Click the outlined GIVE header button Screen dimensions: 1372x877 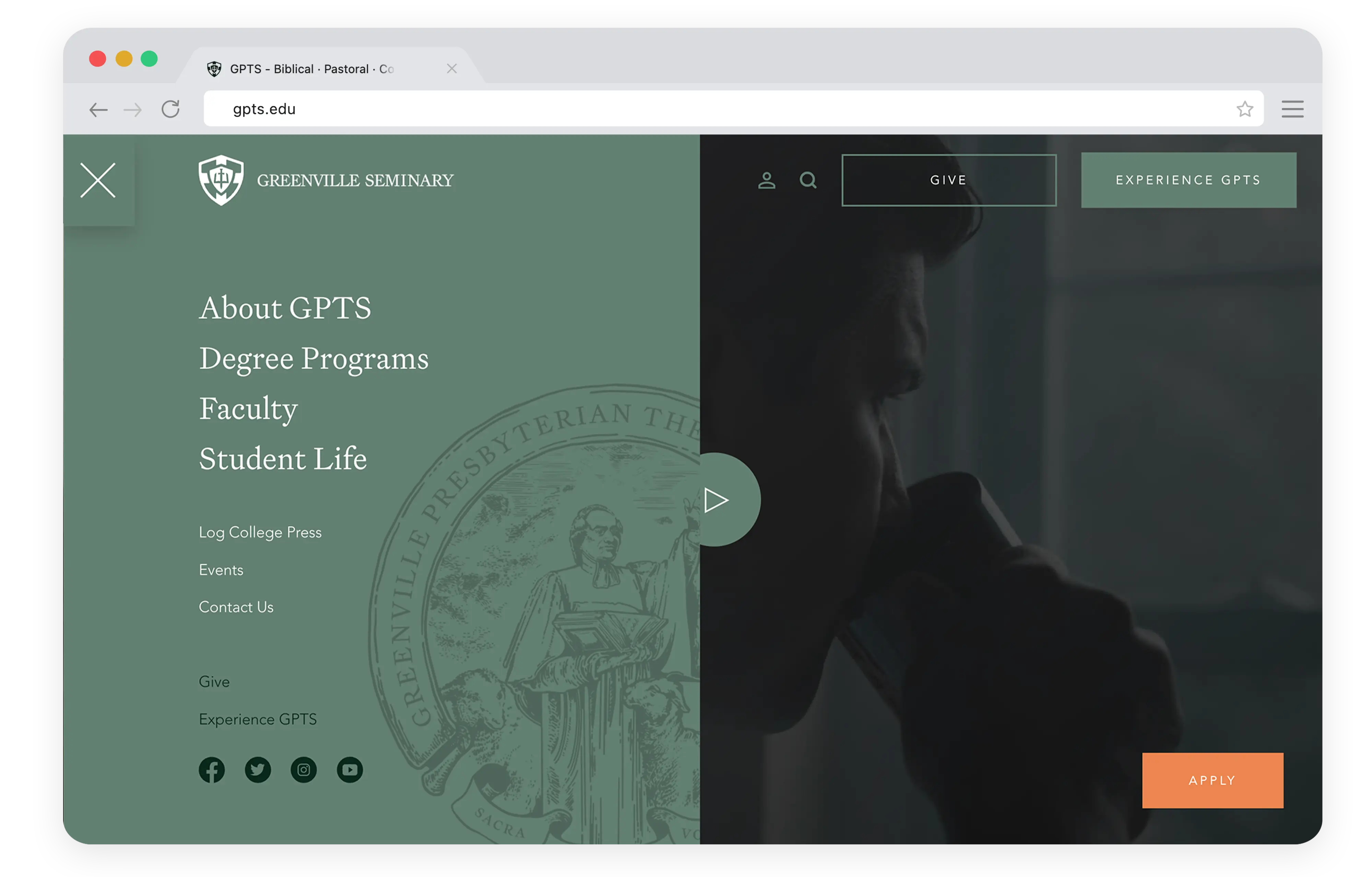pyautogui.click(x=949, y=180)
